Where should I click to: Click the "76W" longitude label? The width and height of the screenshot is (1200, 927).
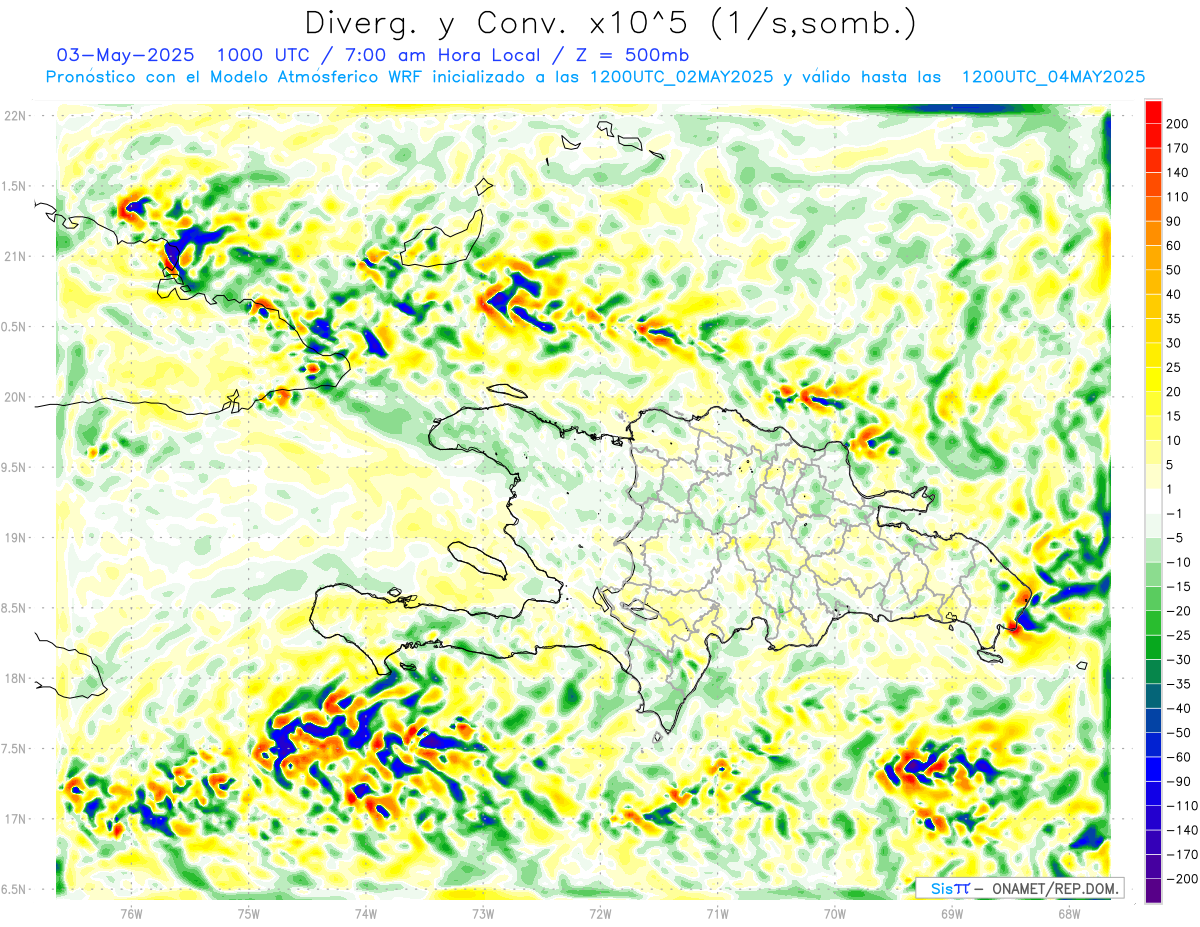point(131,913)
